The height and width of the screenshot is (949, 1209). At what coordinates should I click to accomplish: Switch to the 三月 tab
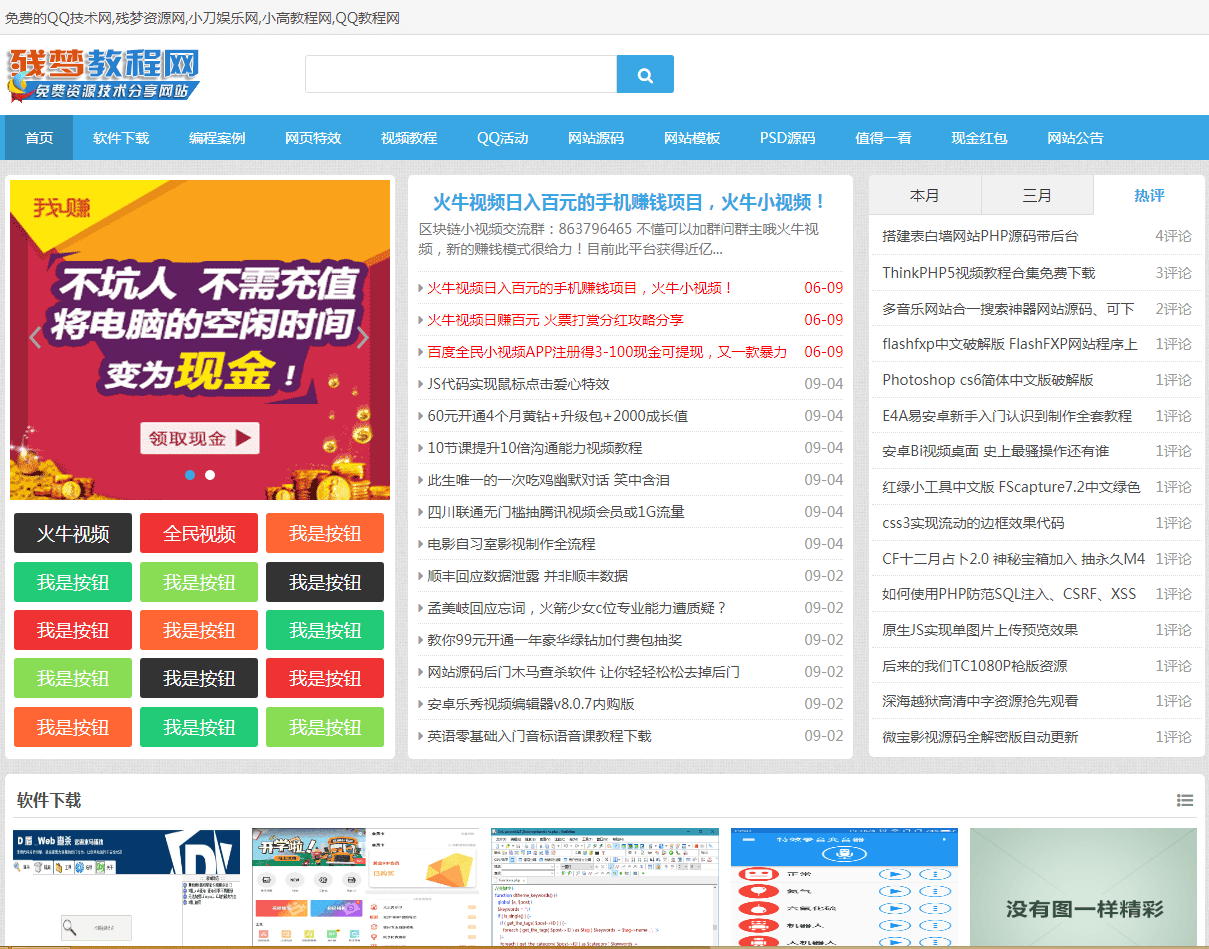click(1037, 194)
